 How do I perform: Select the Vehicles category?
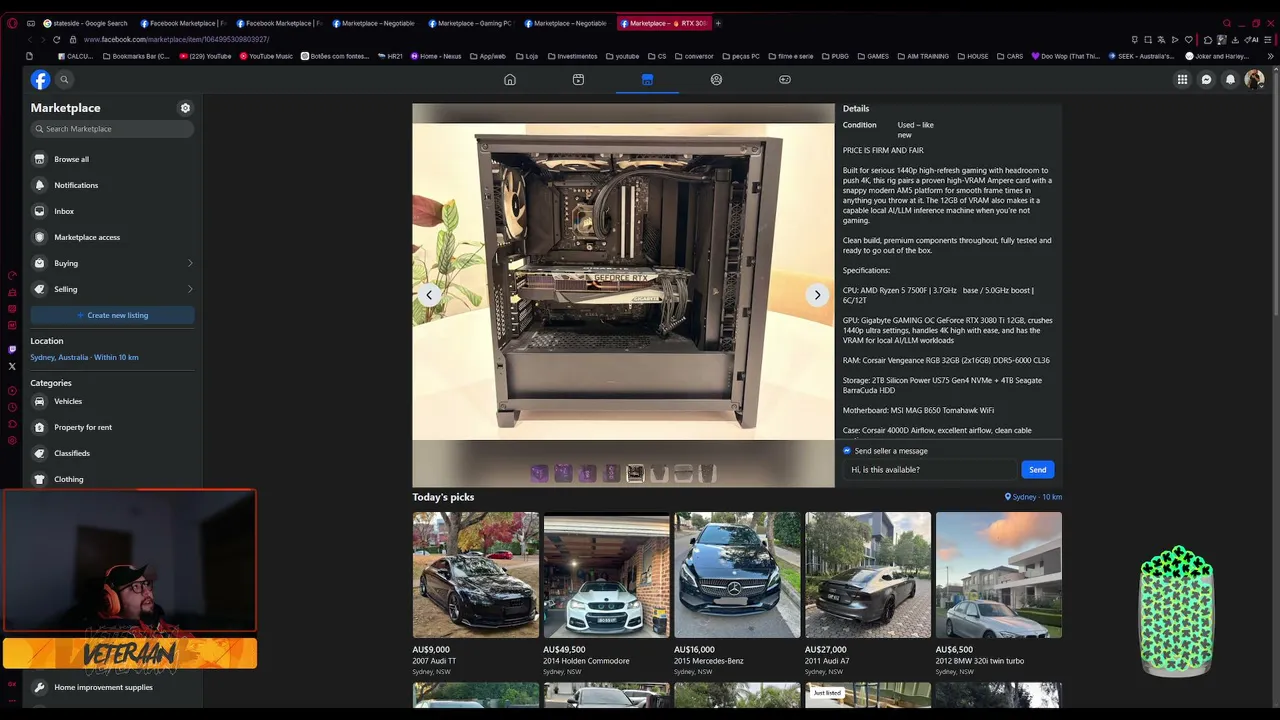tap(112, 401)
